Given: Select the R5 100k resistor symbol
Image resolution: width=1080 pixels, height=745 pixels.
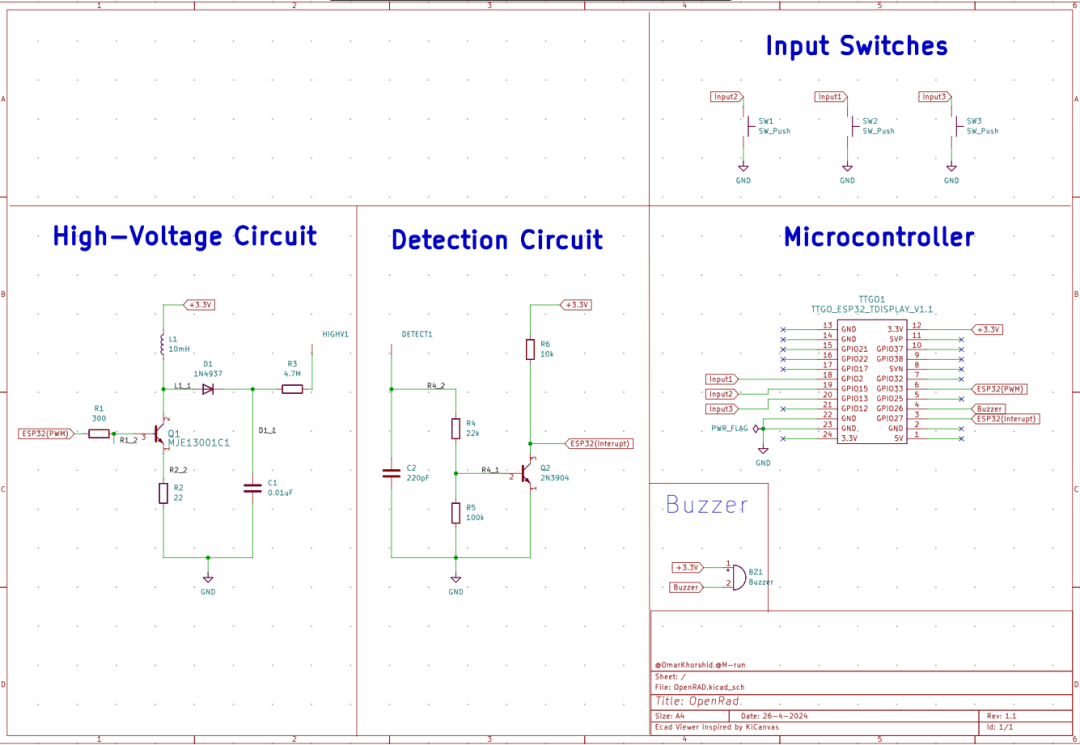Looking at the screenshot, I should point(456,513).
